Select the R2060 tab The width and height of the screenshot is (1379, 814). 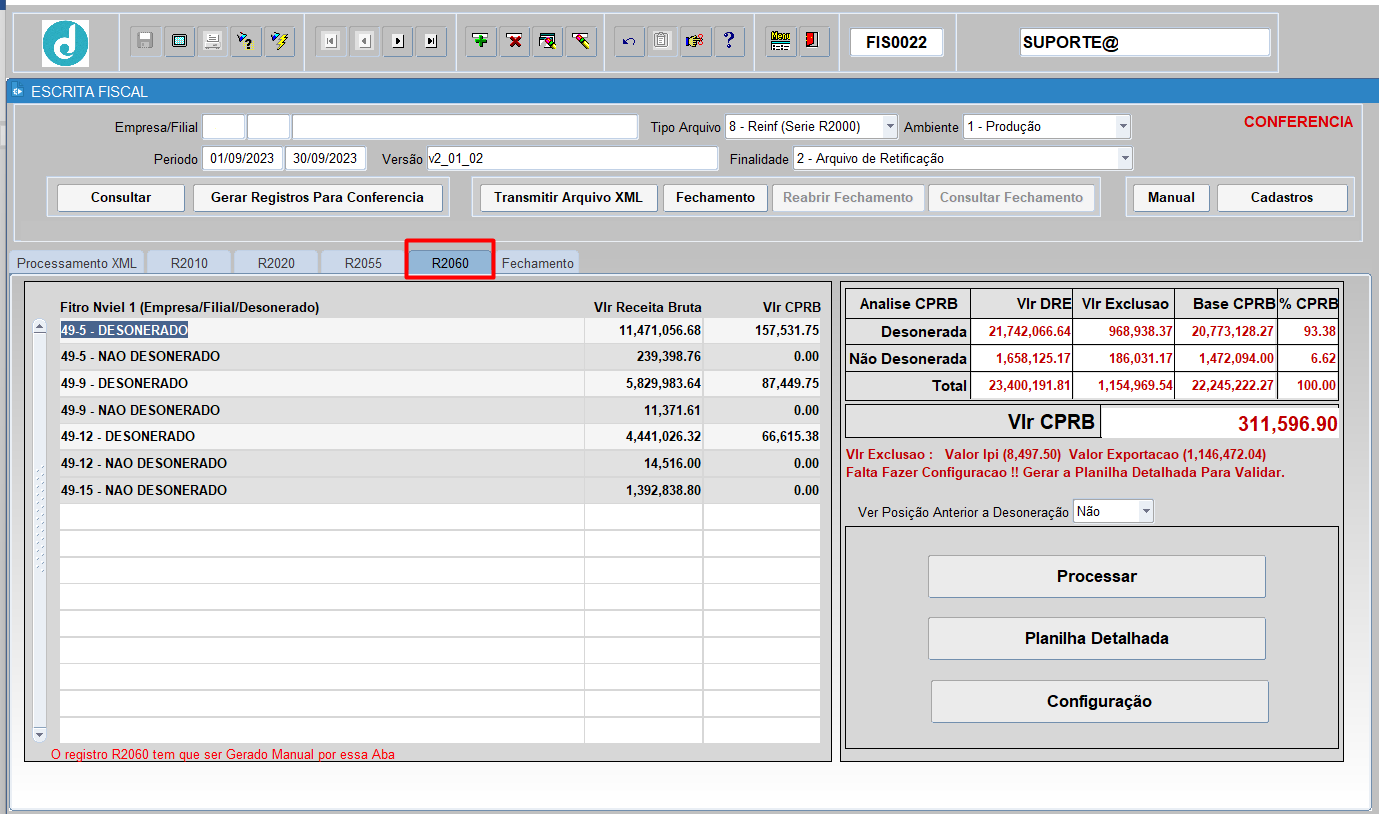point(450,263)
